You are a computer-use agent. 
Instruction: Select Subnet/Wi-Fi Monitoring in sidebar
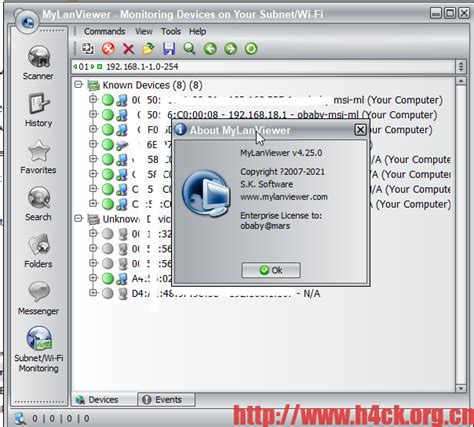pyautogui.click(x=38, y=349)
